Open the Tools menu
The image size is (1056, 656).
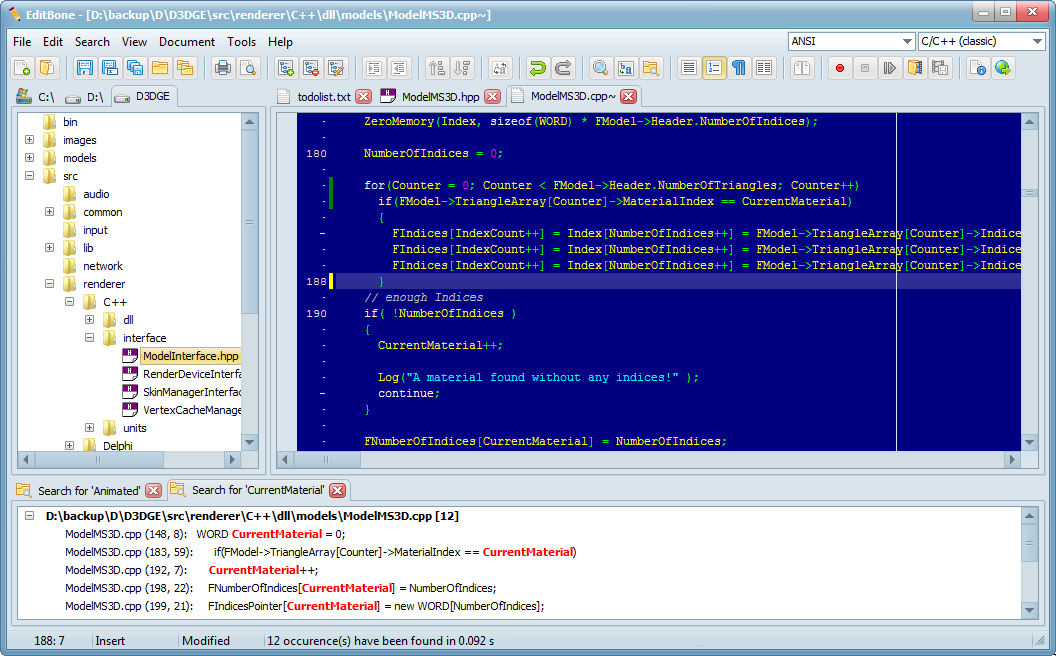(241, 42)
